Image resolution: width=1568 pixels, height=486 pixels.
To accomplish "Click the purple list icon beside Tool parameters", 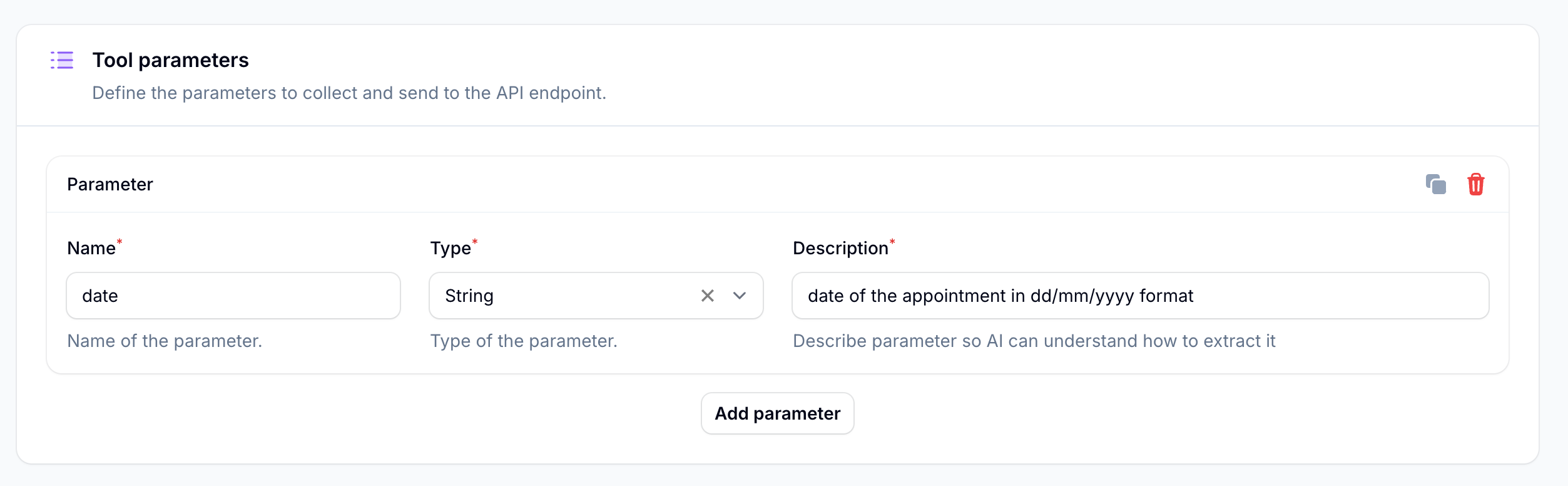I will pos(62,60).
